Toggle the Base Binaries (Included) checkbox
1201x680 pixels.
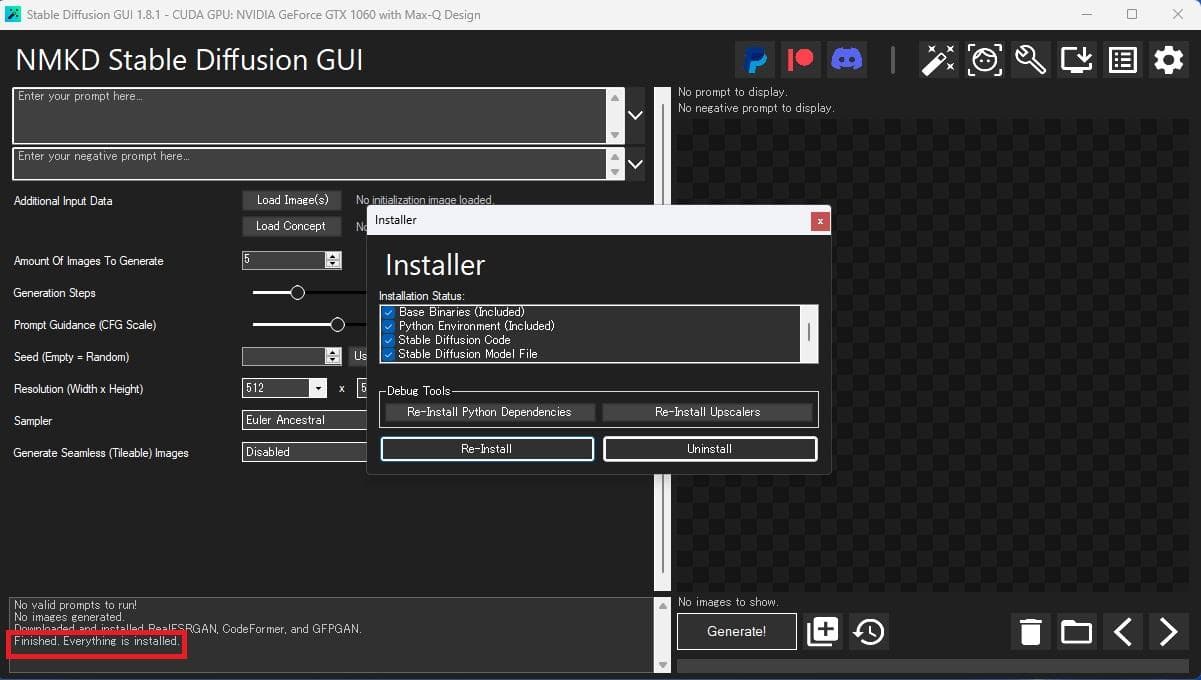point(389,313)
